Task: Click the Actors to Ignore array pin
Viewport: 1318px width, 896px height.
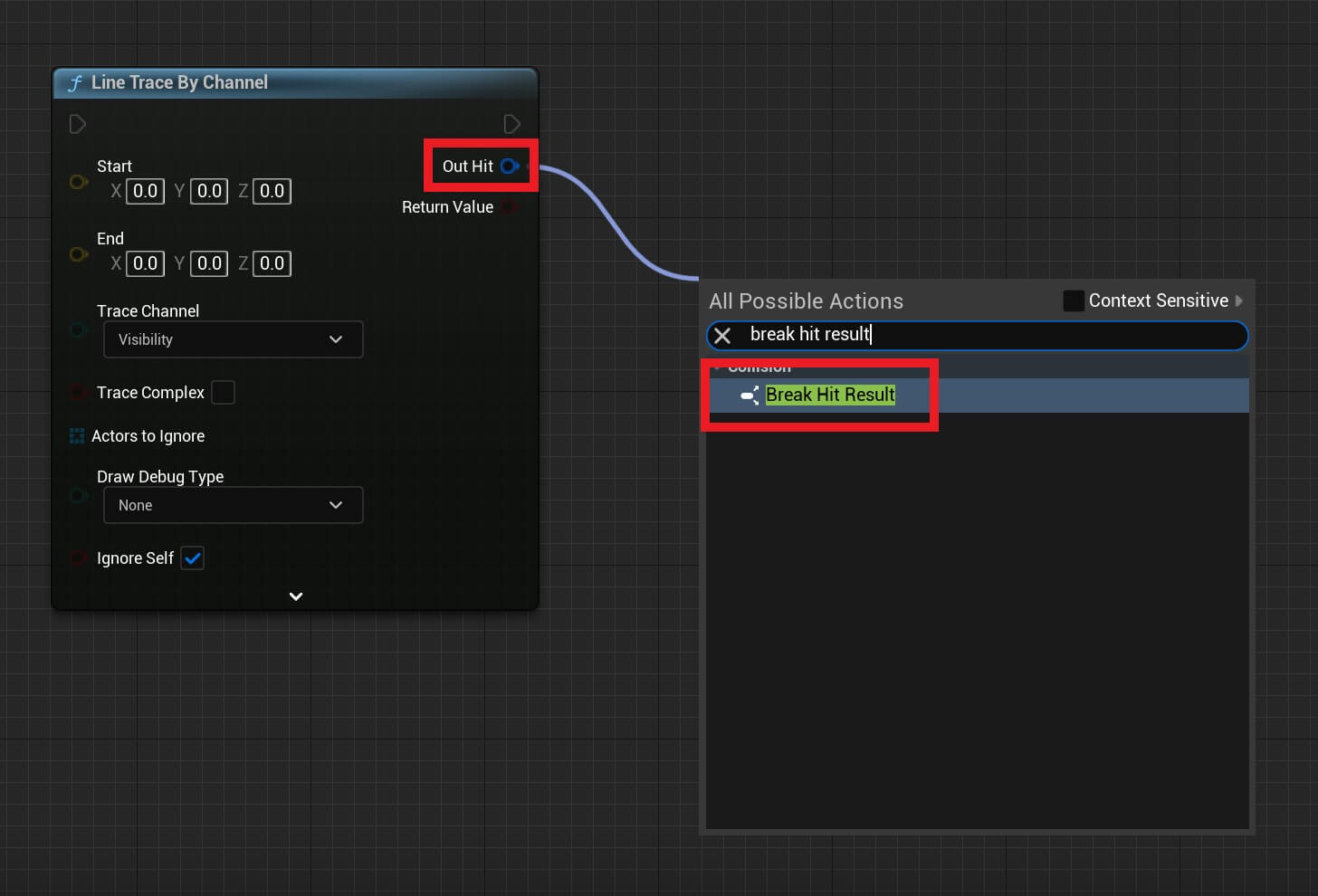Action: 77,436
